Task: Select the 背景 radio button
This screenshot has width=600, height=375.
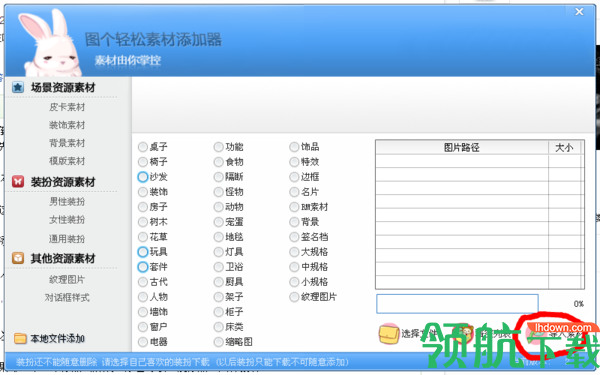Action: [x=294, y=222]
